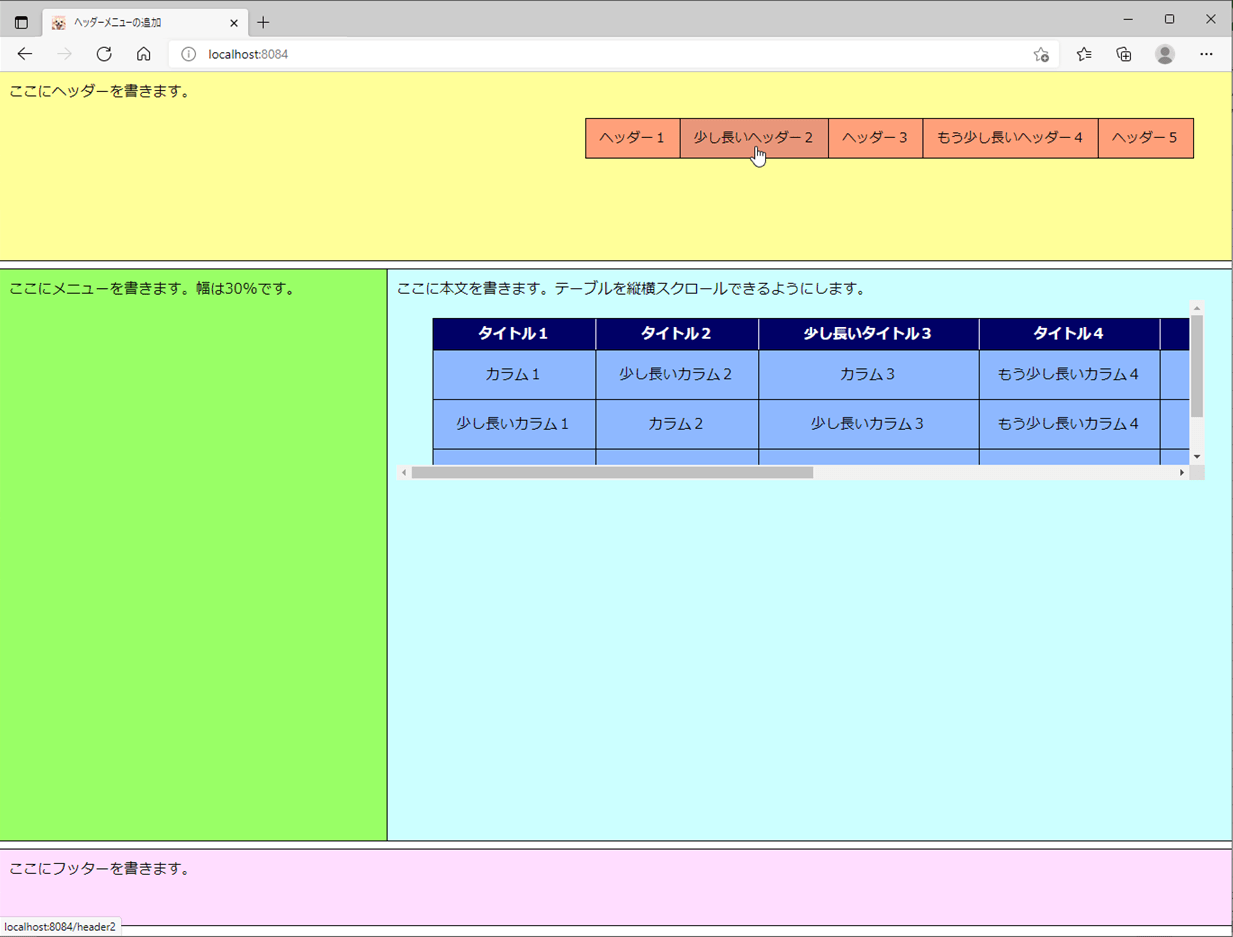Click the ヘッダー１ menu item
Image resolution: width=1233 pixels, height=937 pixels.
coord(632,138)
